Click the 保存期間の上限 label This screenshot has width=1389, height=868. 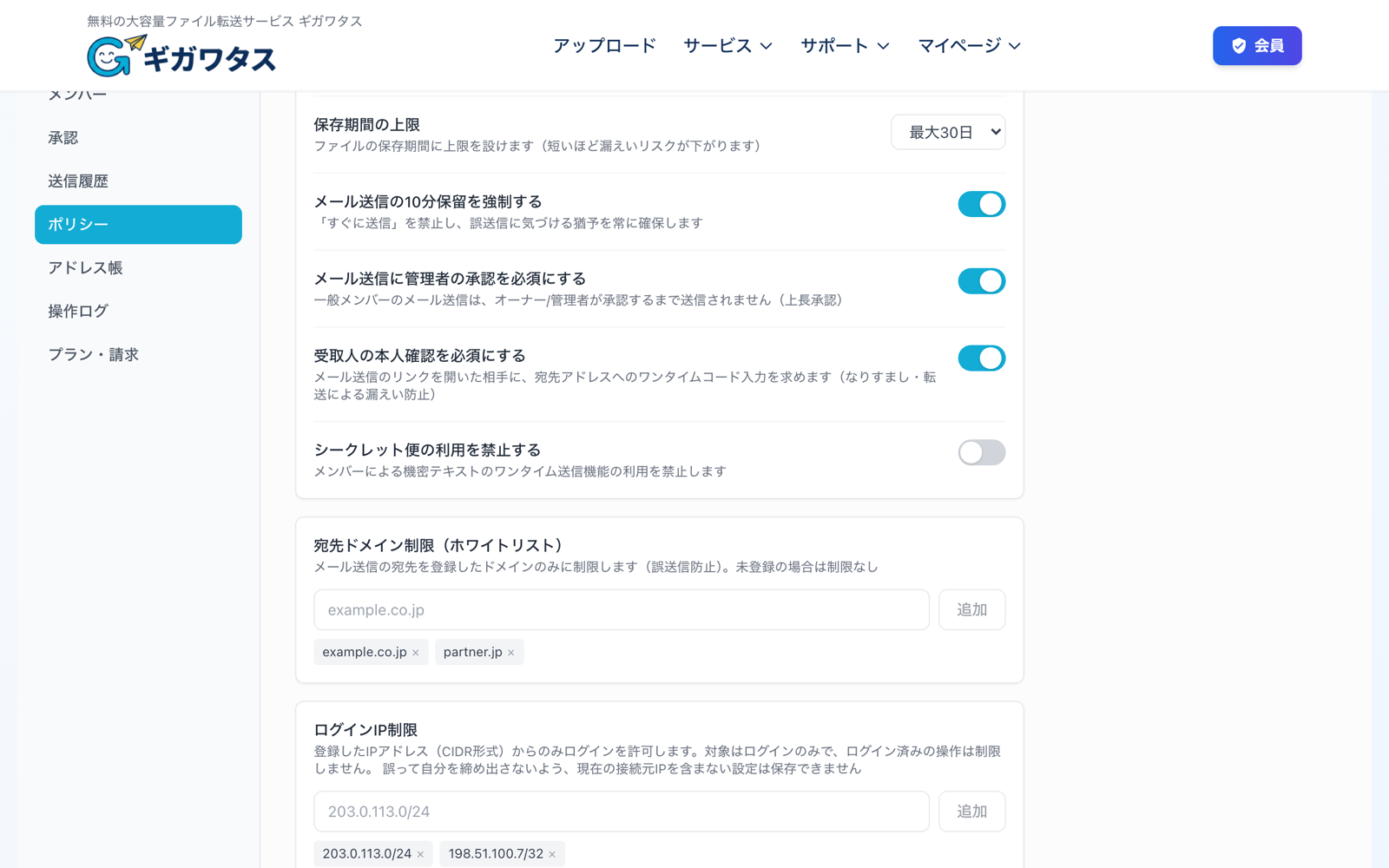[x=366, y=125]
